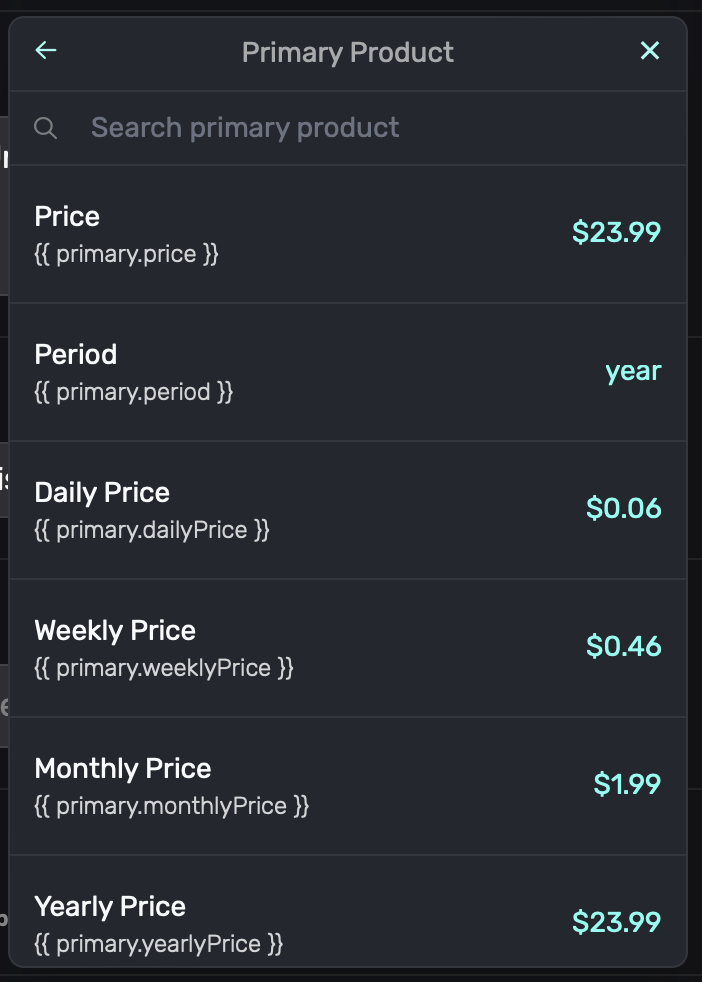Viewport: 702px width, 982px height.
Task: Click the {{ primary.monthlyPrice }} template text
Action: [171, 806]
